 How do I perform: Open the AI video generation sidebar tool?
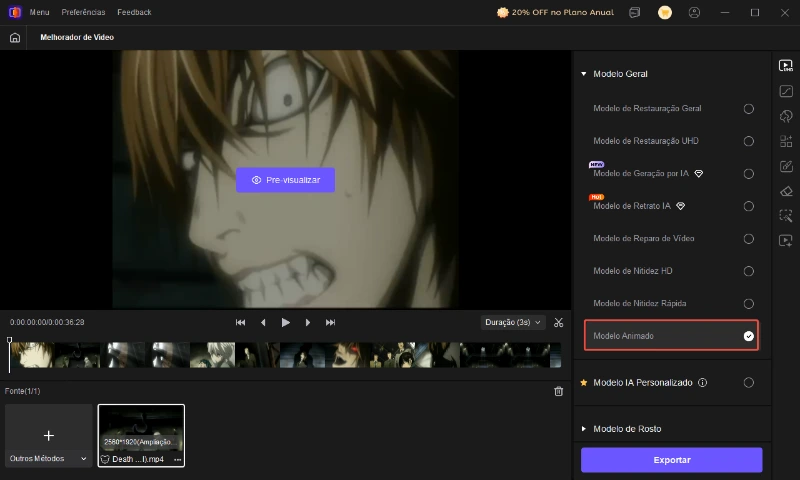coord(786,241)
